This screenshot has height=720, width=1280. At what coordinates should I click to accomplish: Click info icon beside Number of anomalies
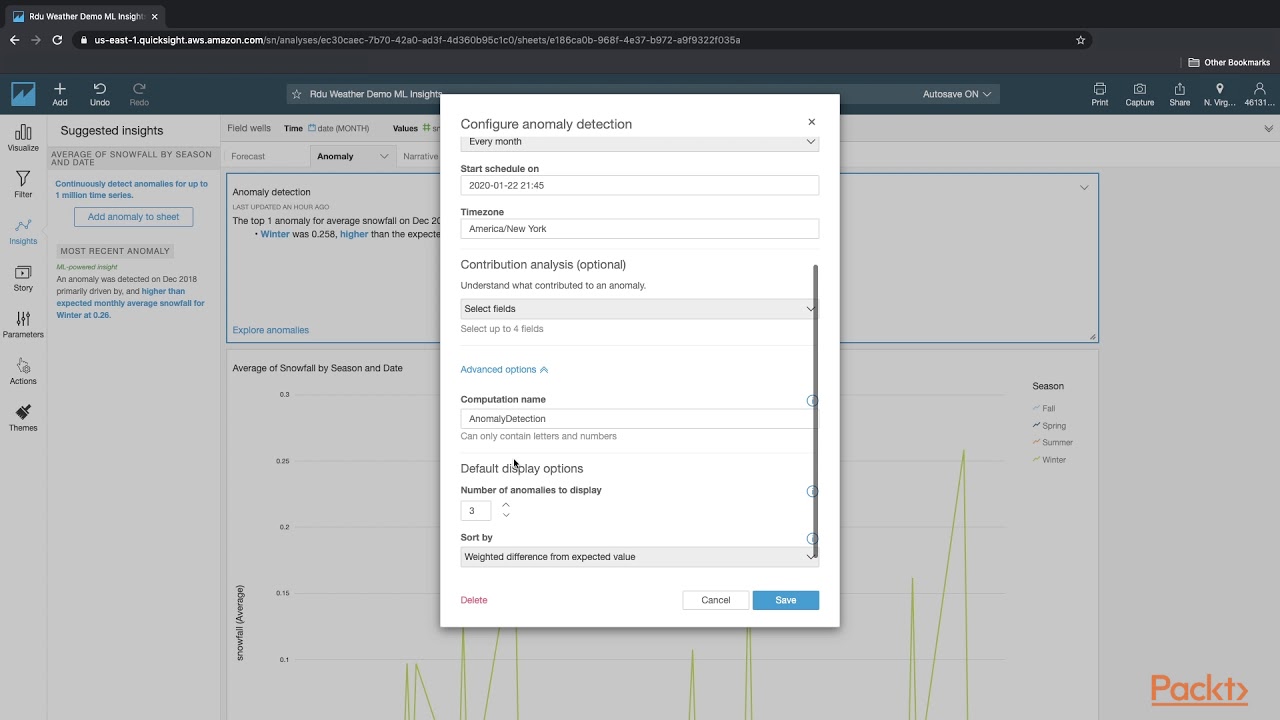(812, 491)
